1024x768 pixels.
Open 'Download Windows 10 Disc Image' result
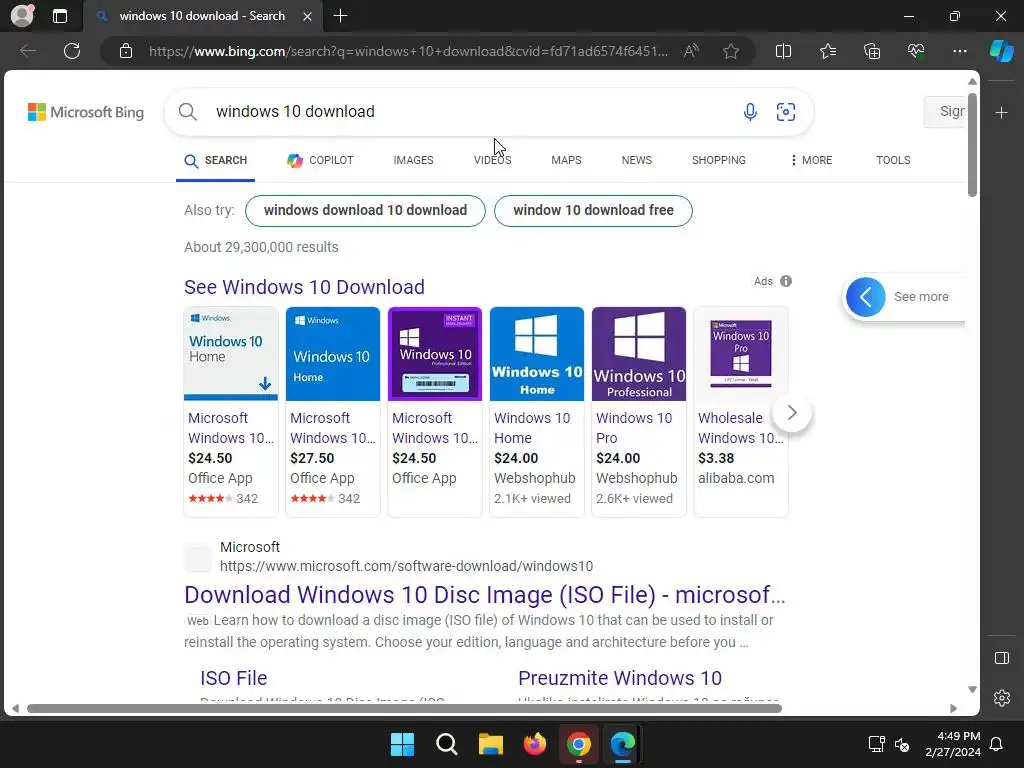[x=485, y=595]
